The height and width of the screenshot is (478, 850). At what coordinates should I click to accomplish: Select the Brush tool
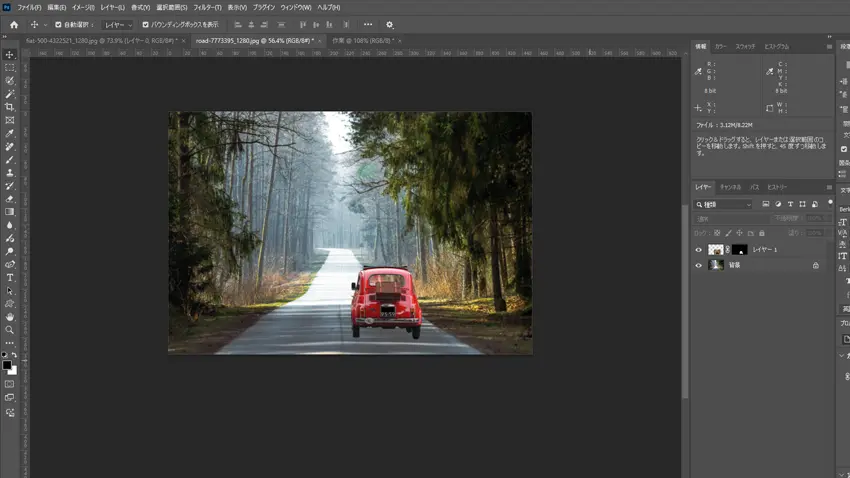point(10,160)
